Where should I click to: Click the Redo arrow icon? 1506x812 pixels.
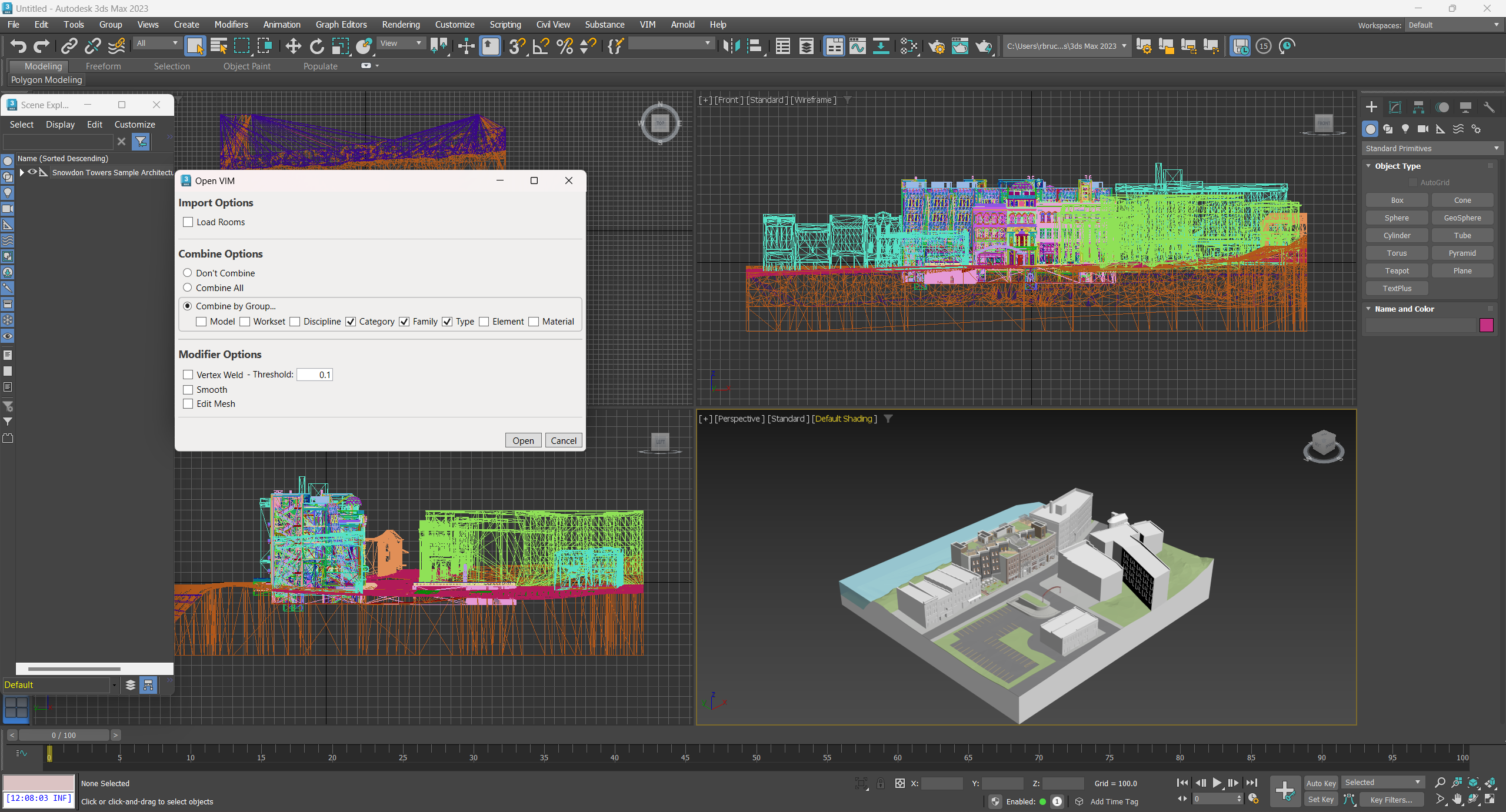[41, 46]
